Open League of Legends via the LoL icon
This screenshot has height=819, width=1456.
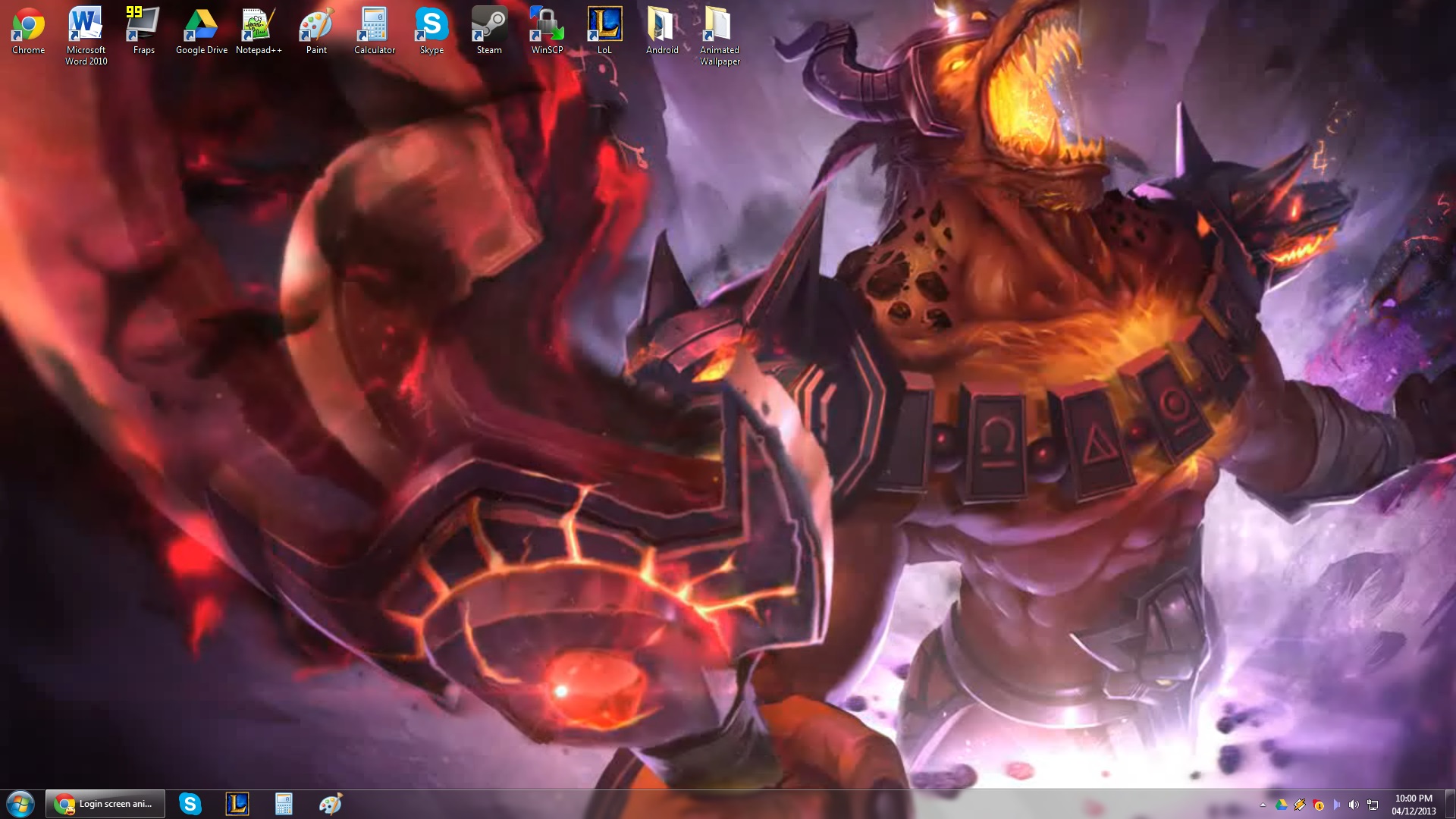[604, 23]
